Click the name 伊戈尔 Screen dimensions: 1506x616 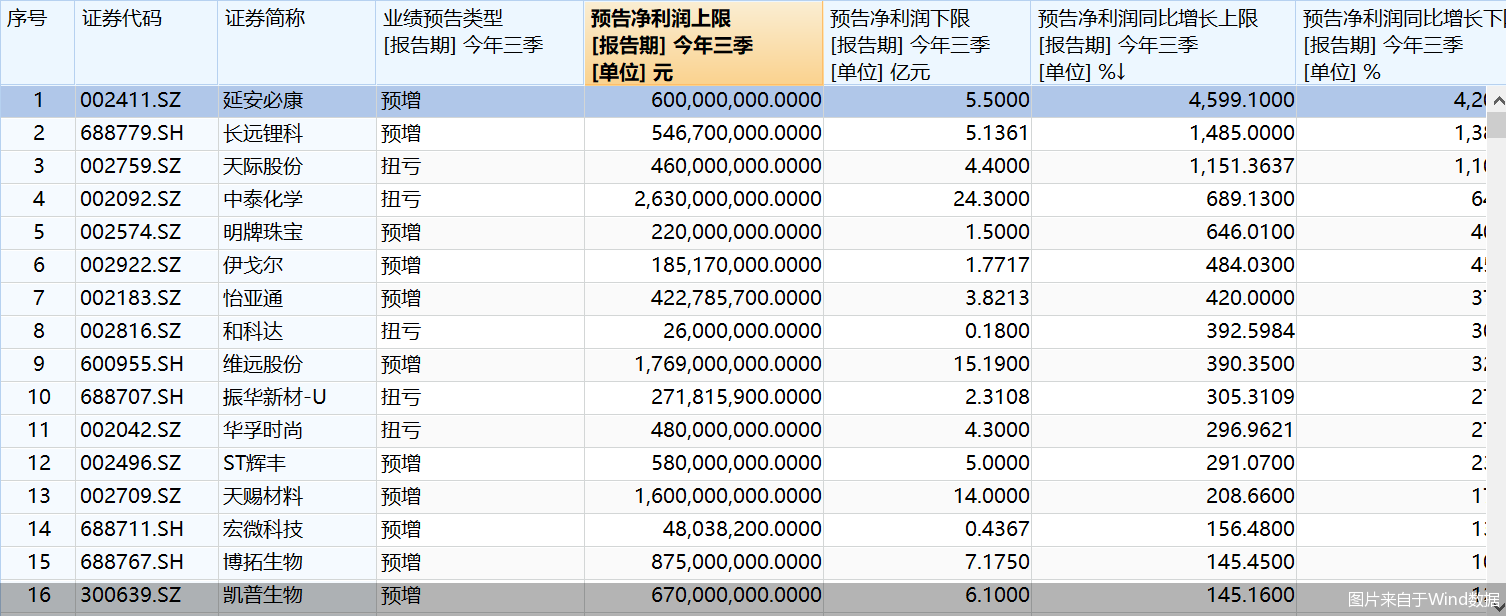252,265
